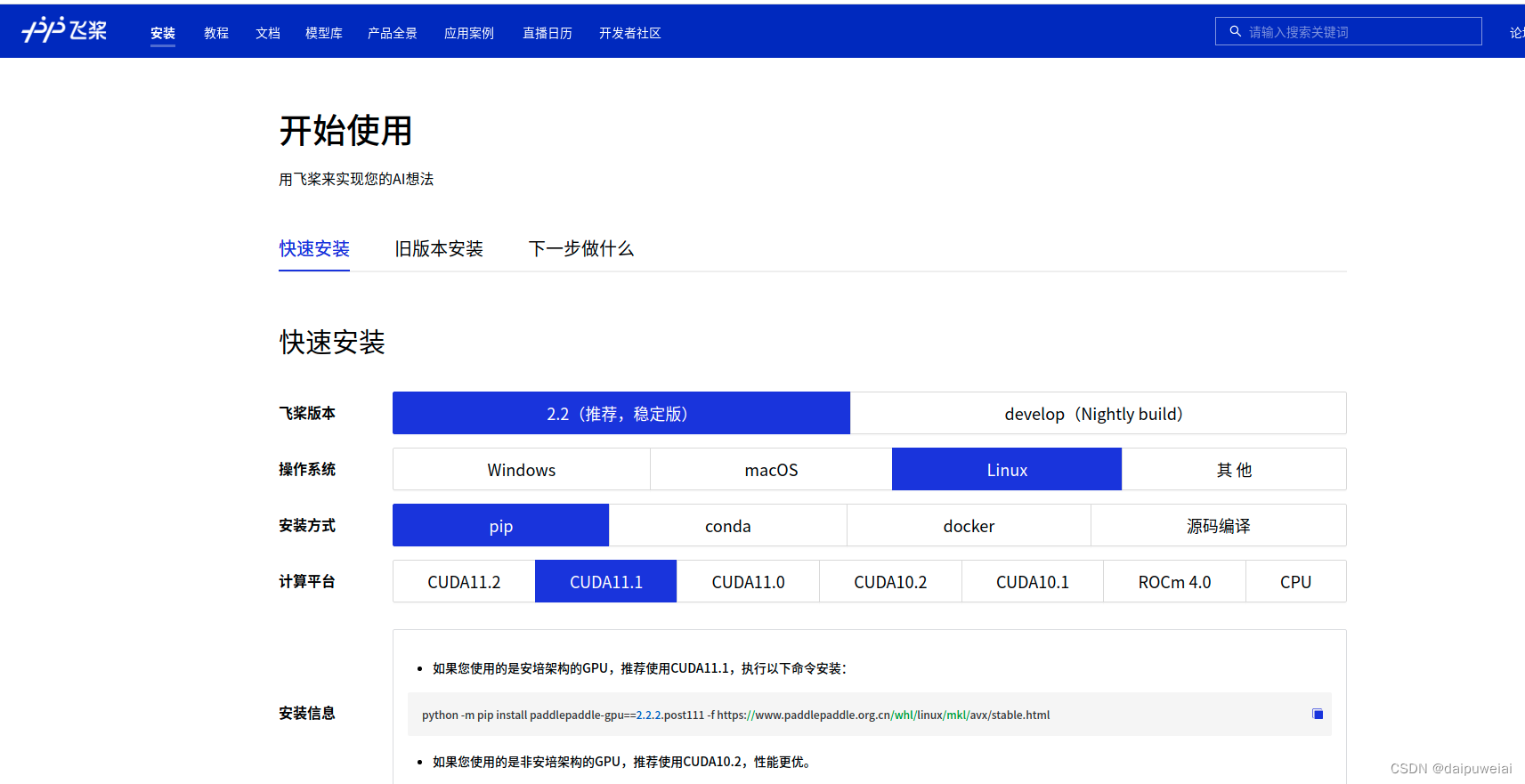Choose Windows operating system
The height and width of the screenshot is (784, 1525).
[x=522, y=469]
